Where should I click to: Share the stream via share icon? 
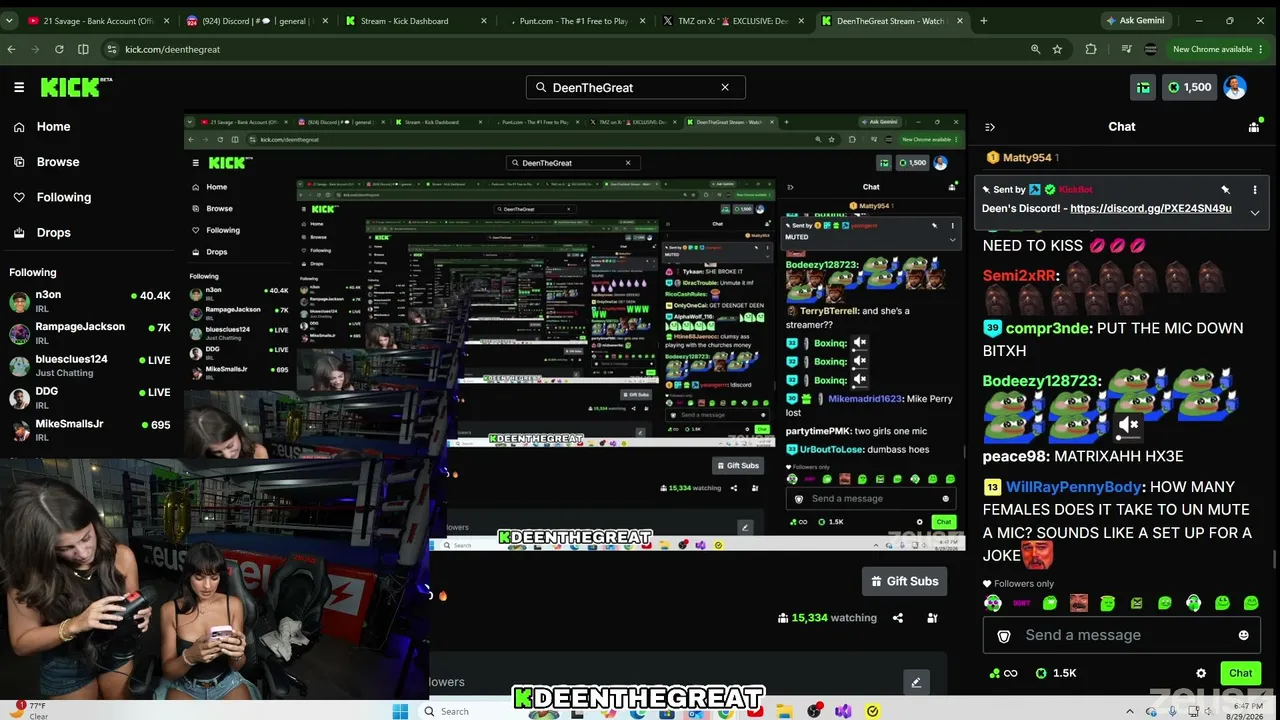[898, 618]
